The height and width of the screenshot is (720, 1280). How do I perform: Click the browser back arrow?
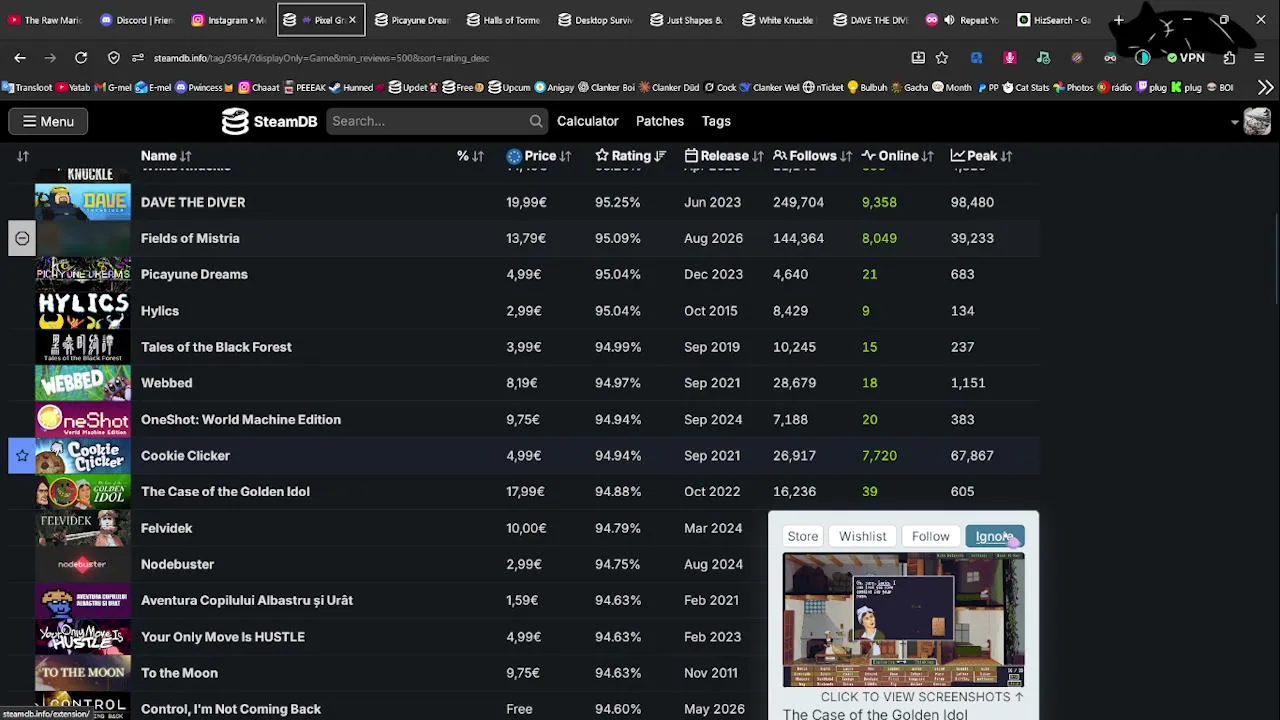point(20,58)
